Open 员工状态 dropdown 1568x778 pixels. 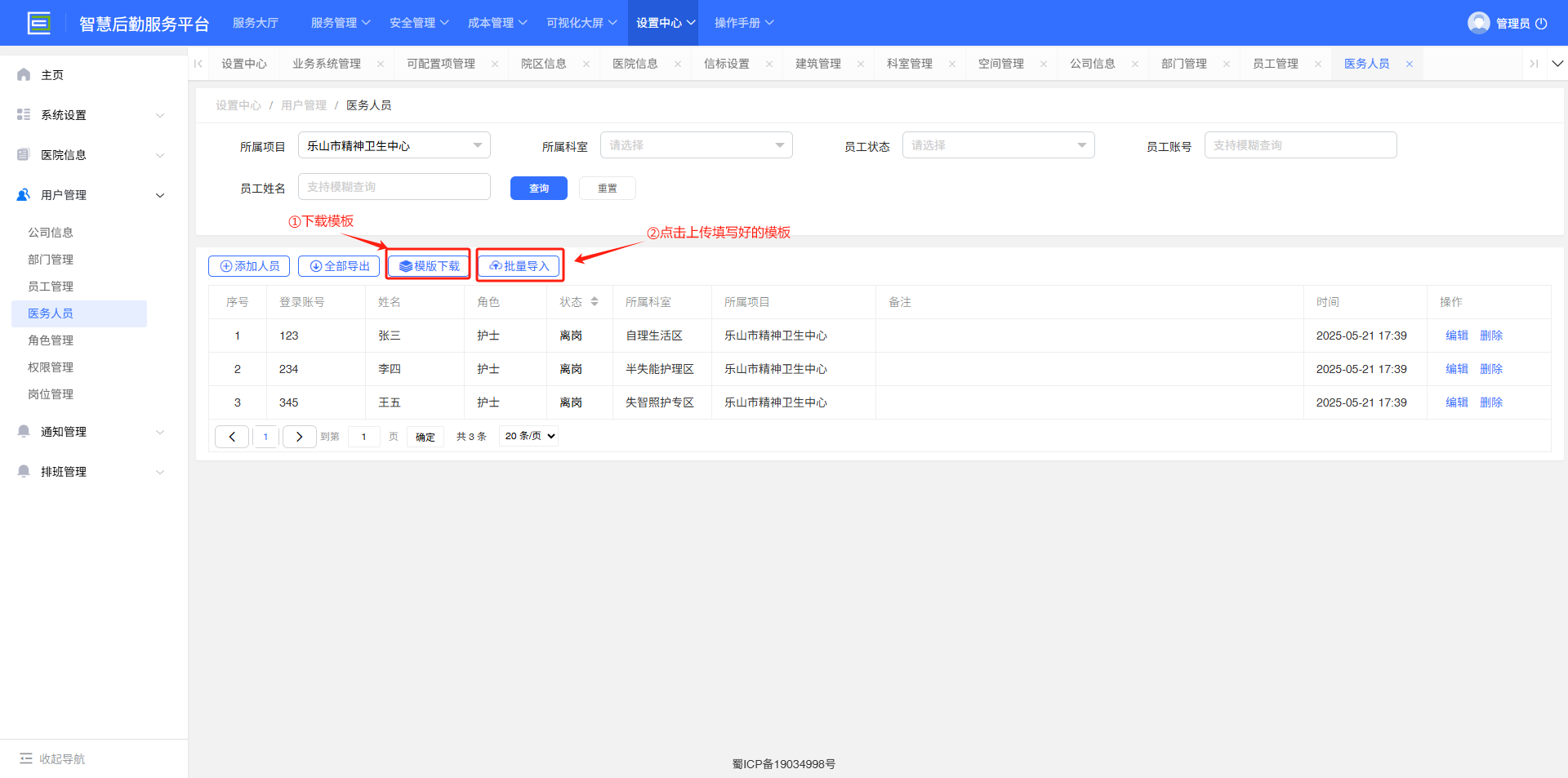999,145
